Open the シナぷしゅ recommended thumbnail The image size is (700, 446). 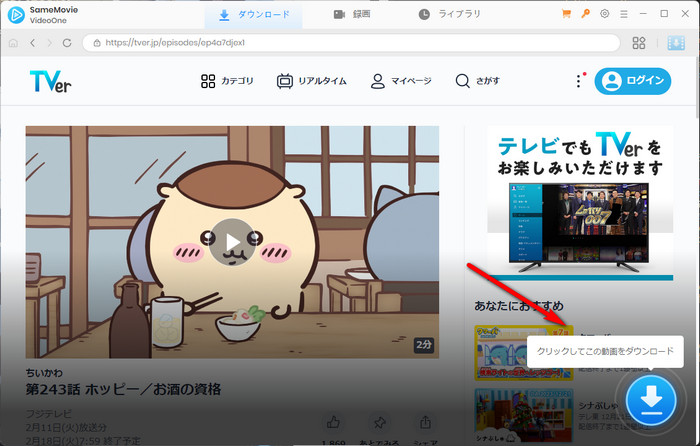[524, 415]
